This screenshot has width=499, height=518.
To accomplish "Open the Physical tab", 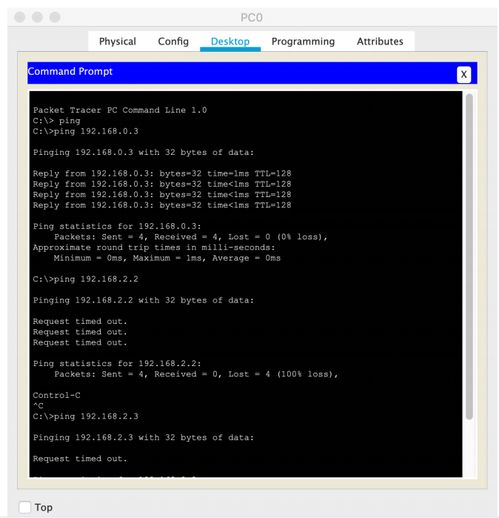I will pyautogui.click(x=117, y=41).
